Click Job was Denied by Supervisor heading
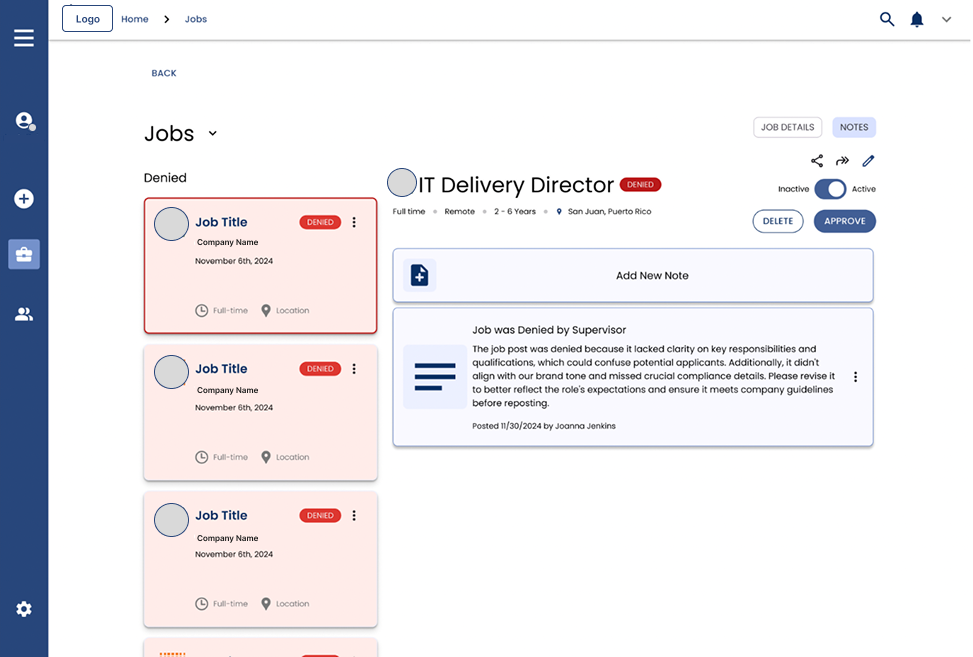Screen dimensions: 973x657 click(549, 330)
